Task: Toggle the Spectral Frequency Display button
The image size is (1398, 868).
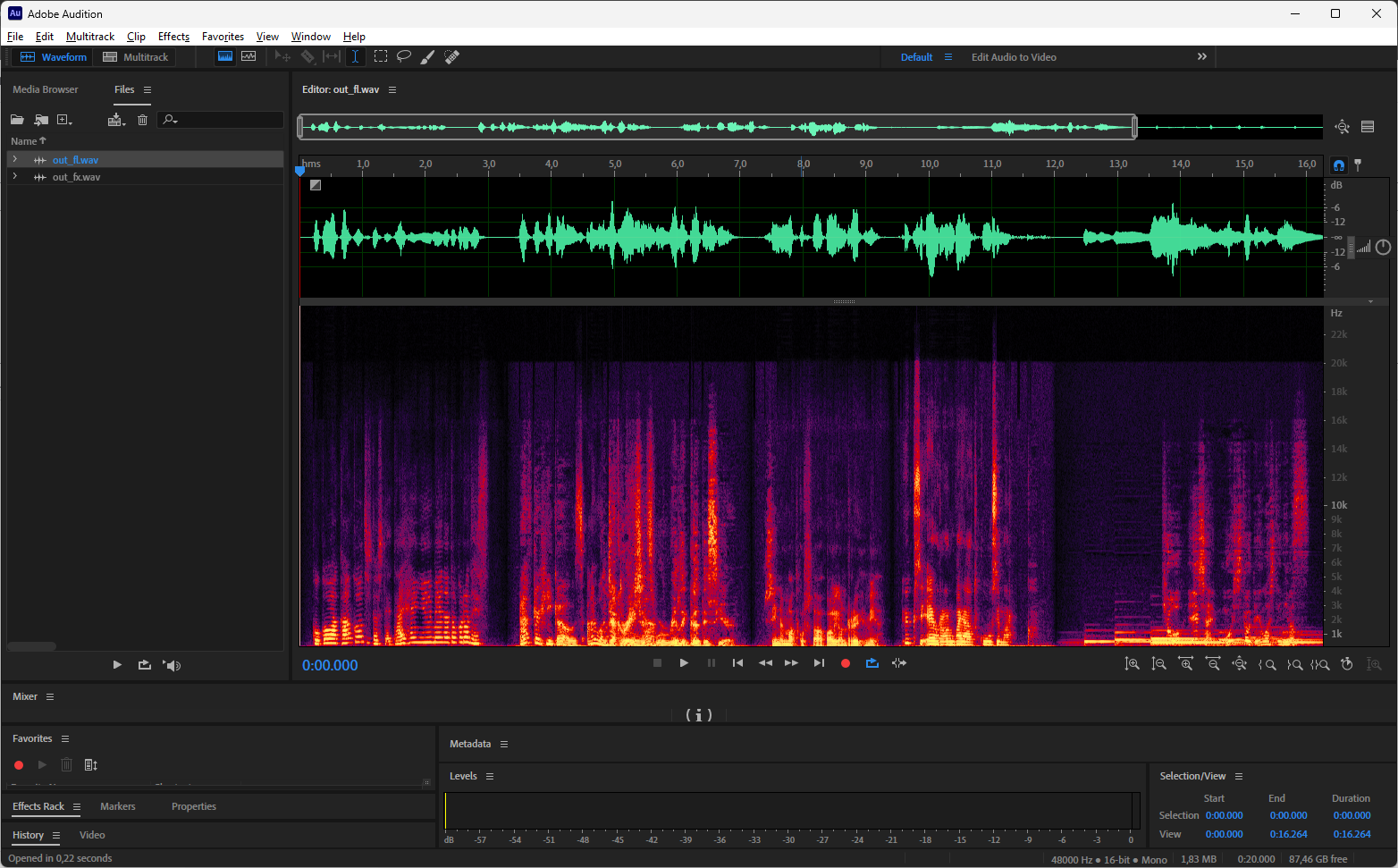Action: pos(225,56)
